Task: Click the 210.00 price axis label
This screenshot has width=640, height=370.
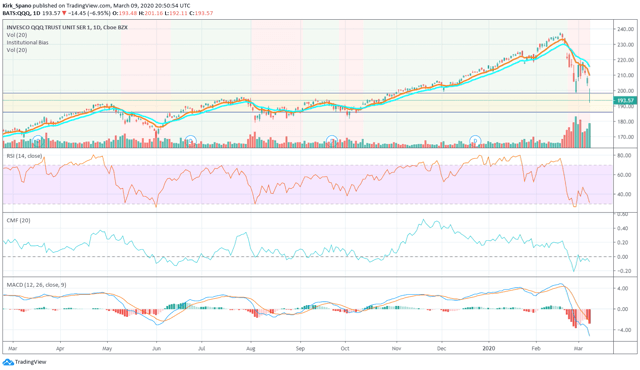Action: (x=625, y=75)
